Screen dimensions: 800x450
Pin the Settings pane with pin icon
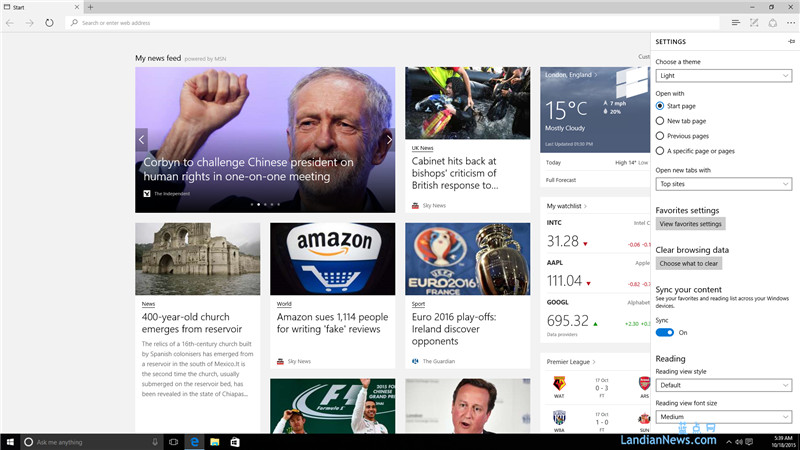pos(791,41)
